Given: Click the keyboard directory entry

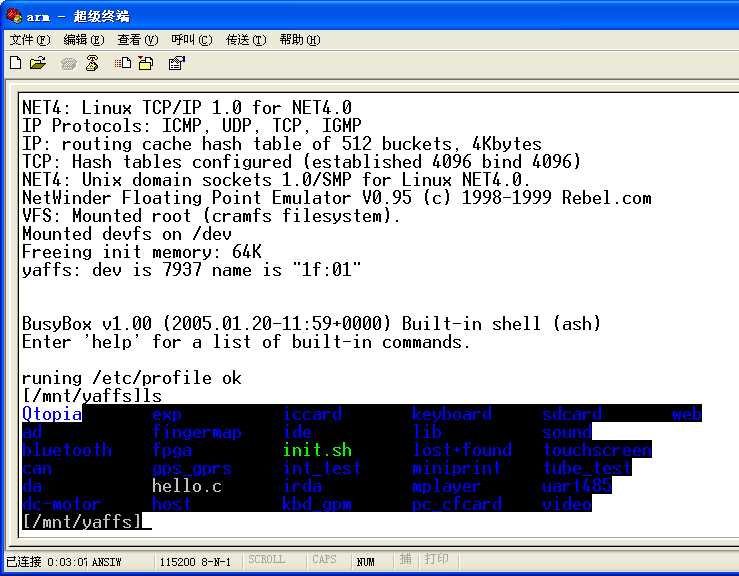Looking at the screenshot, I should point(452,414).
